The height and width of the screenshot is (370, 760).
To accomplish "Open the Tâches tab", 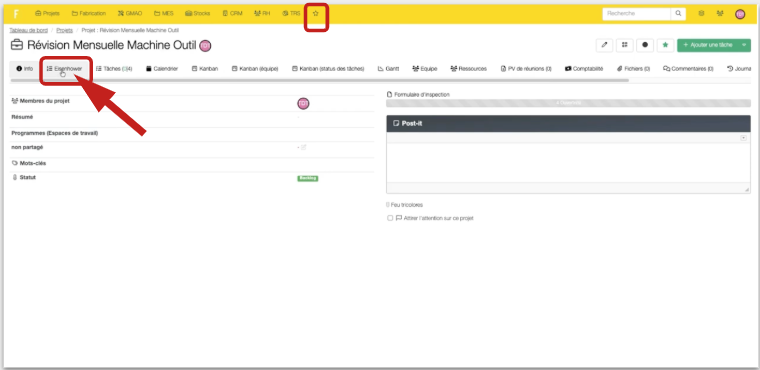I will click(114, 69).
